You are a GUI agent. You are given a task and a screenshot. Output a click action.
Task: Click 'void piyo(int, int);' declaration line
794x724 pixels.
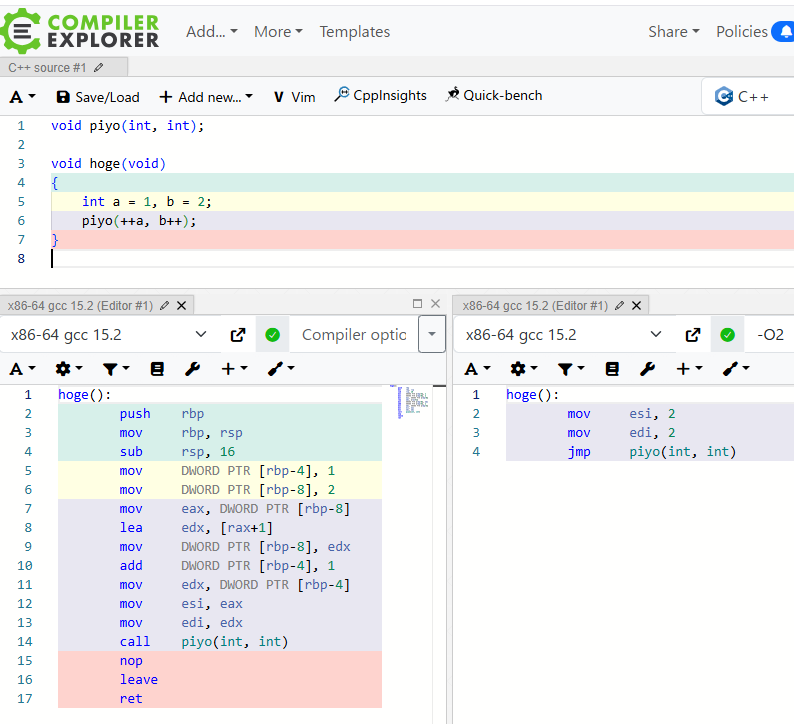coord(128,126)
